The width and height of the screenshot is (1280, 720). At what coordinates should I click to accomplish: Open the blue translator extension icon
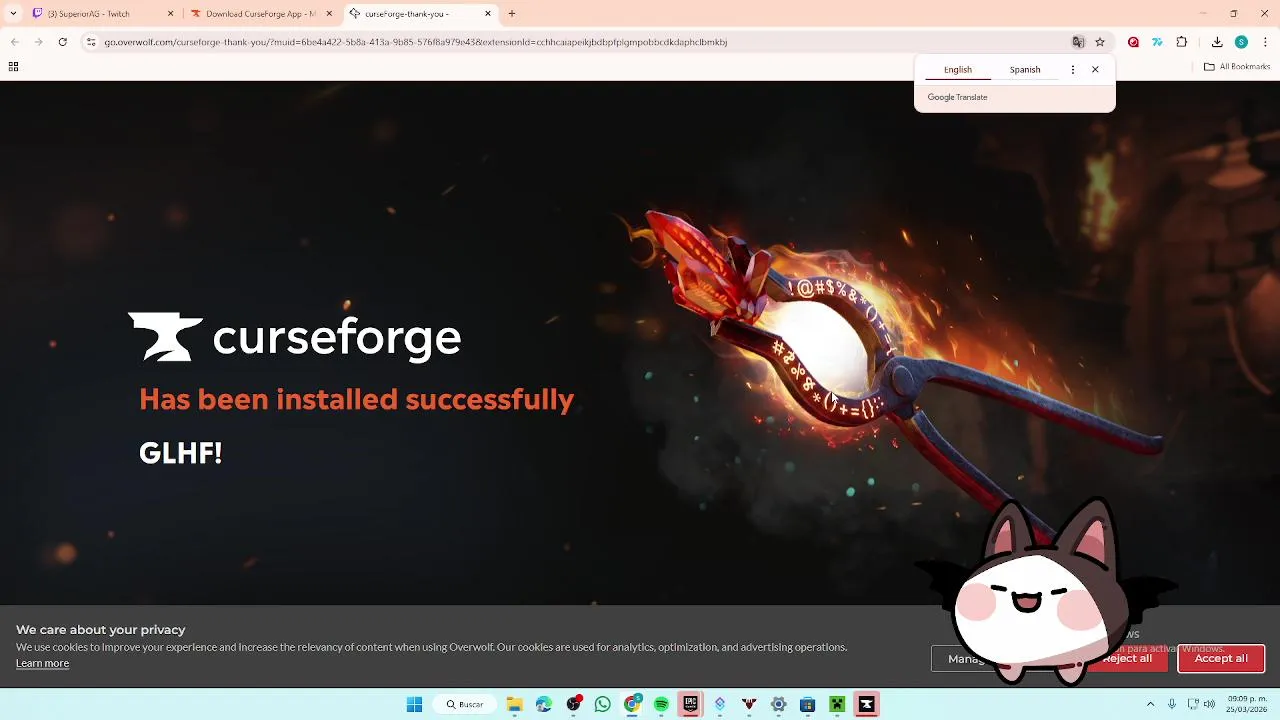1157,42
